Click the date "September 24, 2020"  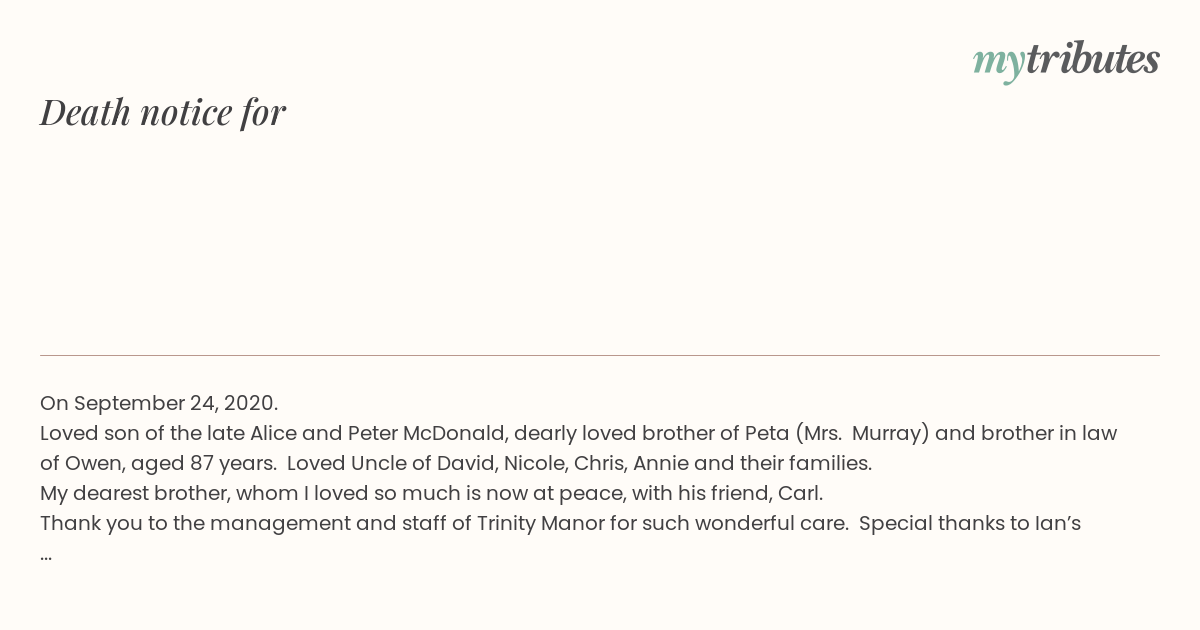[x=175, y=404]
